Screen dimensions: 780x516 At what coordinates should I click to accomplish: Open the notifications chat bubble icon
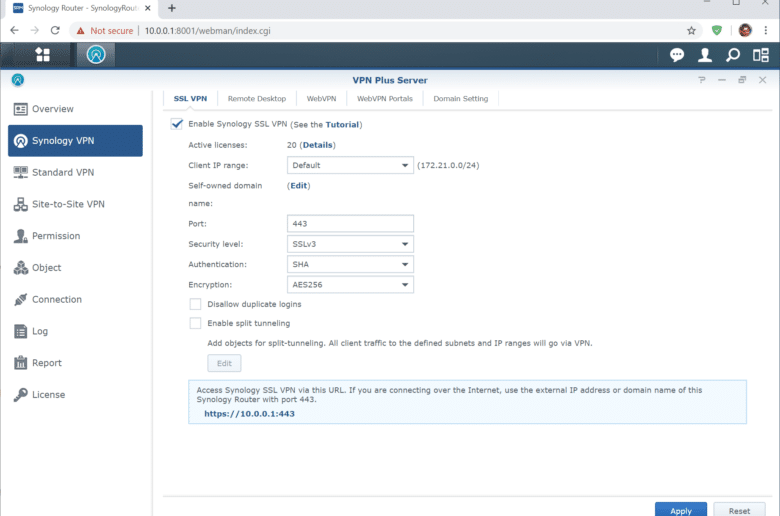(677, 55)
